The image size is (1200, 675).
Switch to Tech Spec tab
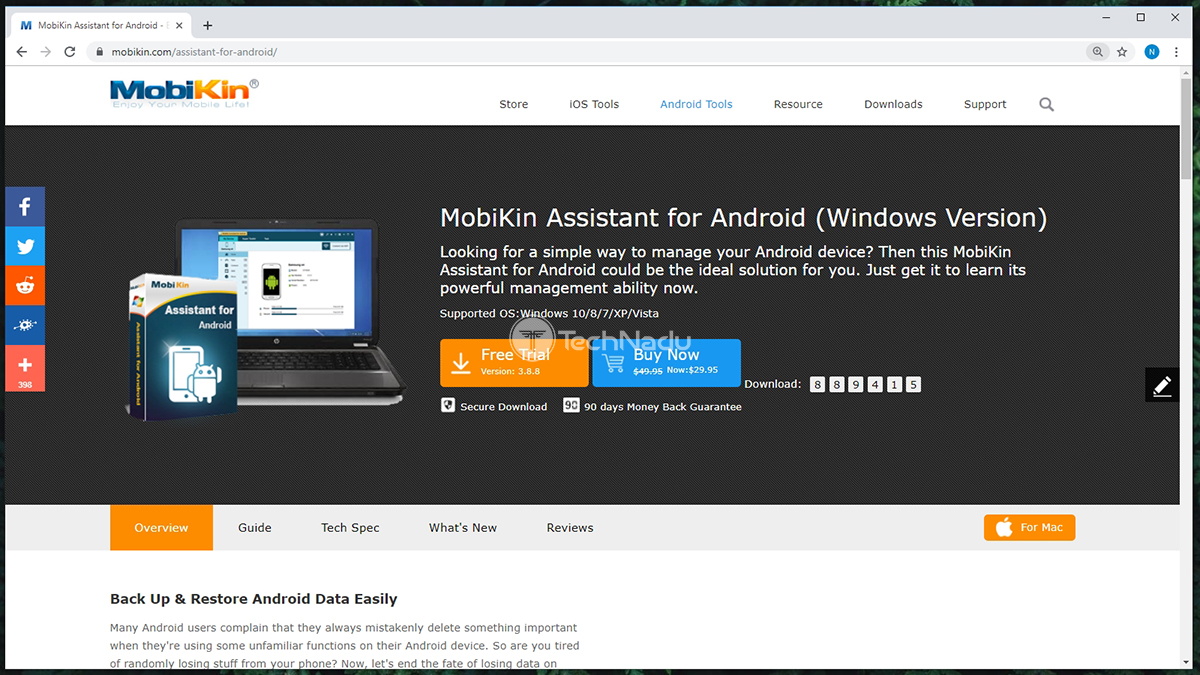pos(350,527)
